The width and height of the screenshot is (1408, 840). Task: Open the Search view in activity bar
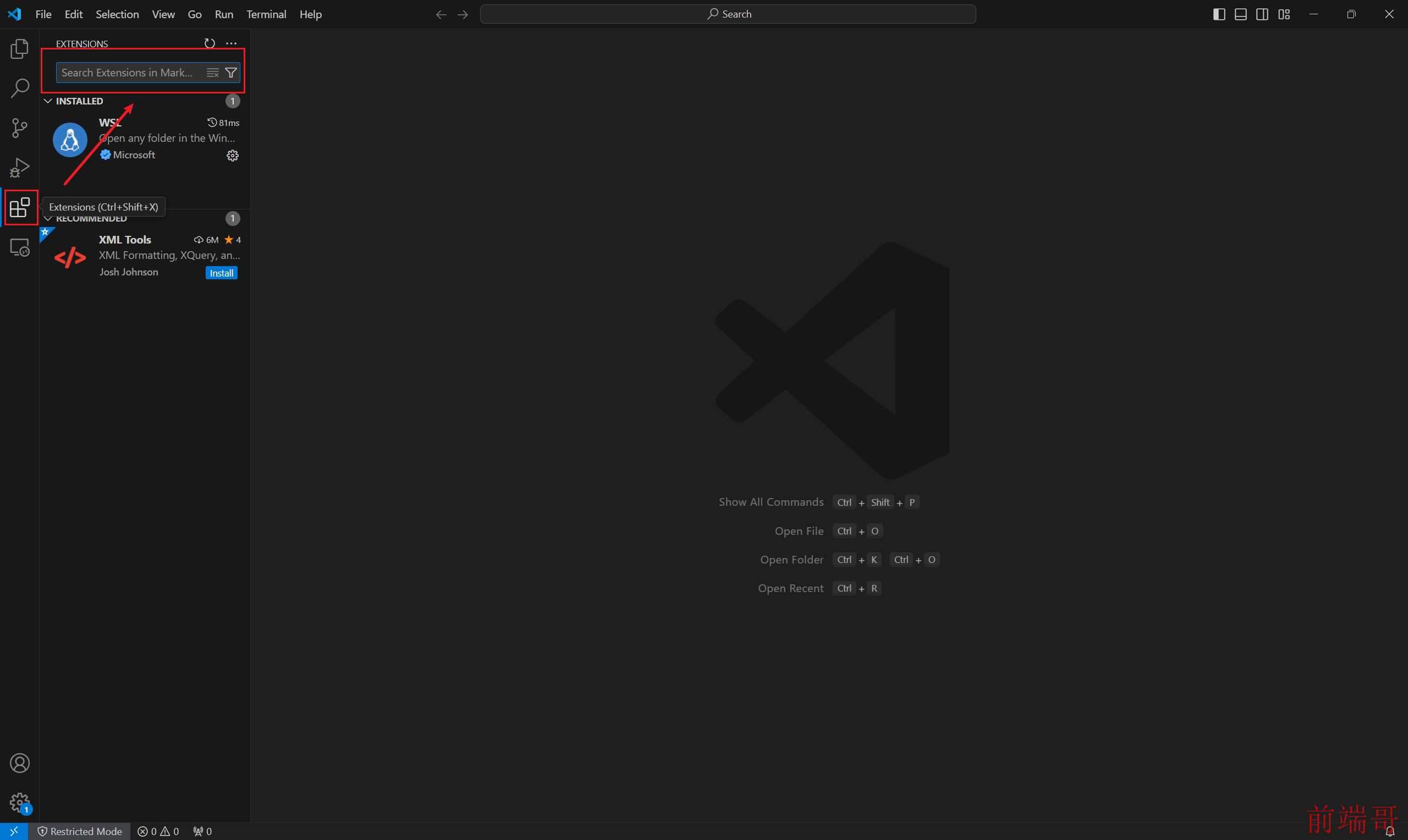[19, 89]
